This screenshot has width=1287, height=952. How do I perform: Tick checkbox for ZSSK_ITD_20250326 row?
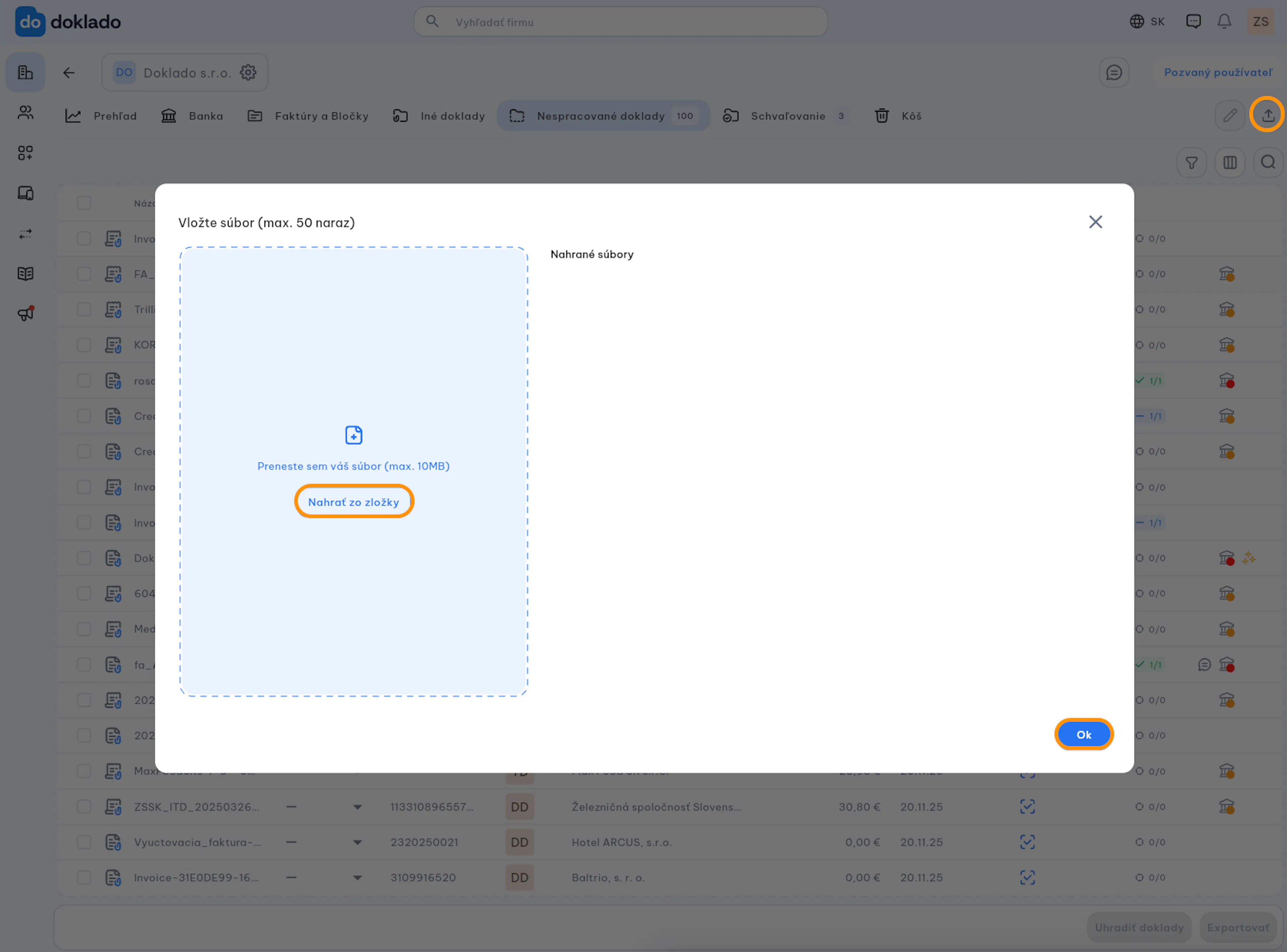point(84,807)
